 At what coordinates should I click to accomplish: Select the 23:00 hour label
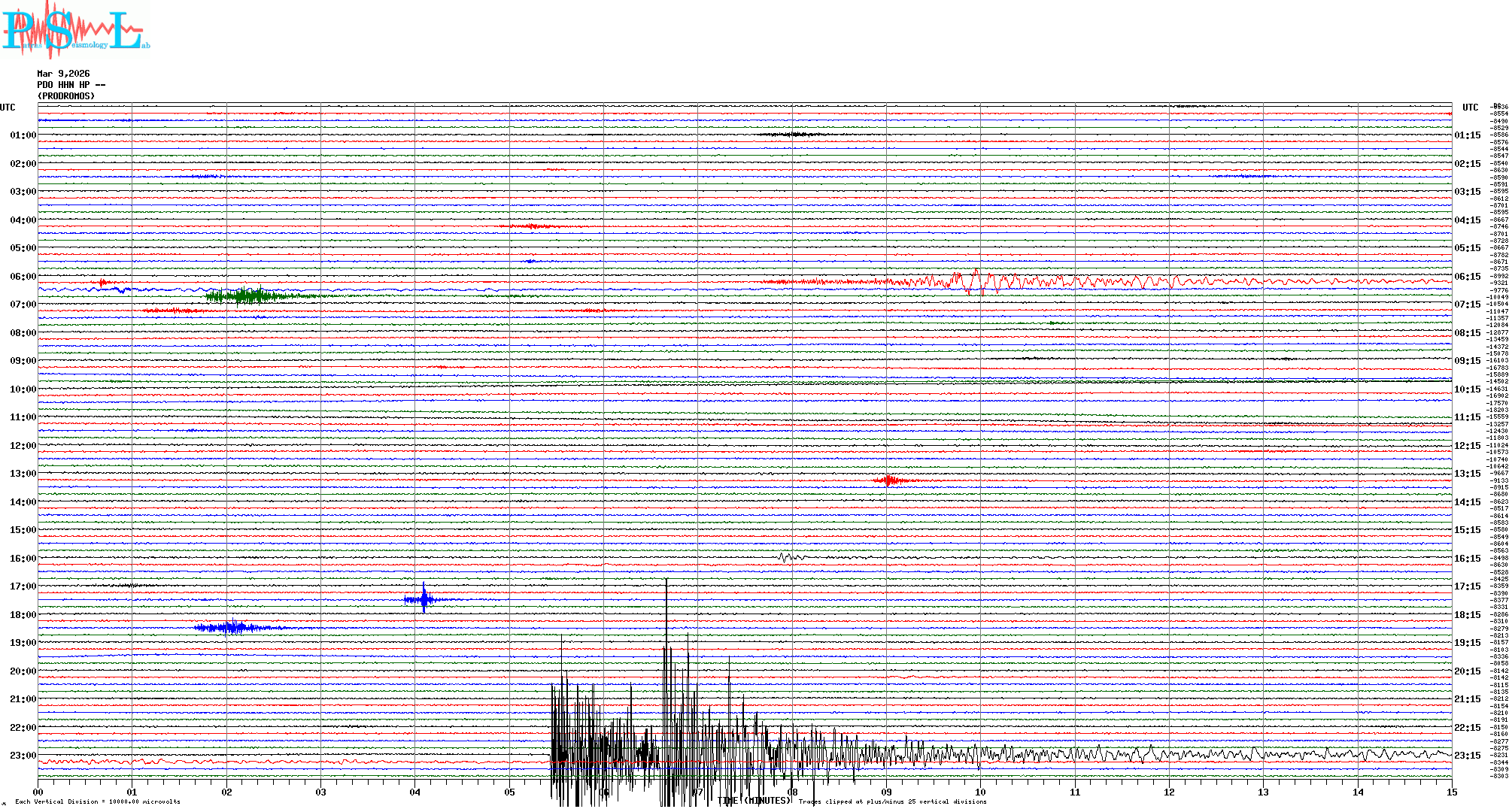tap(23, 756)
